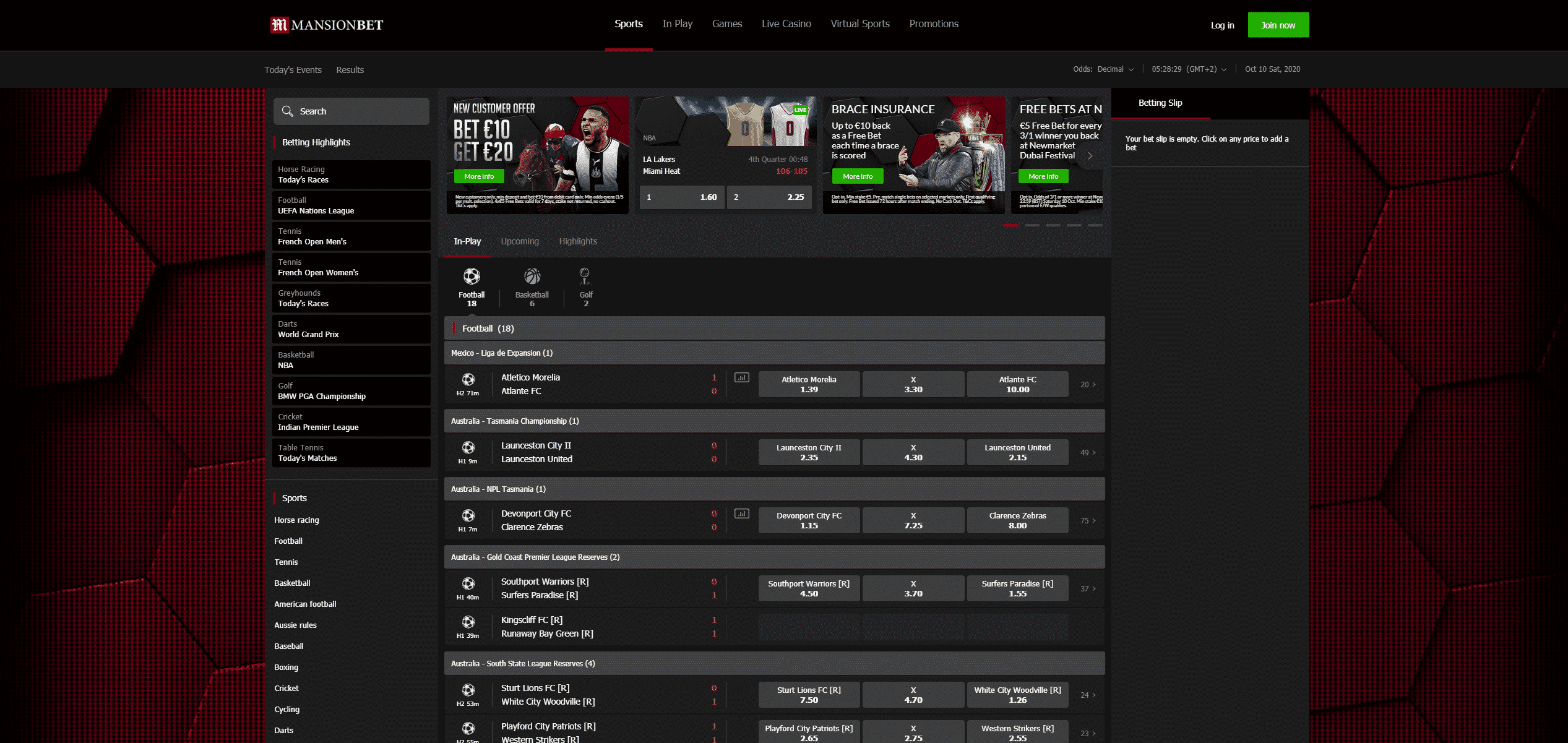Open Today's Events link
1568x743 pixels.
[x=293, y=70]
